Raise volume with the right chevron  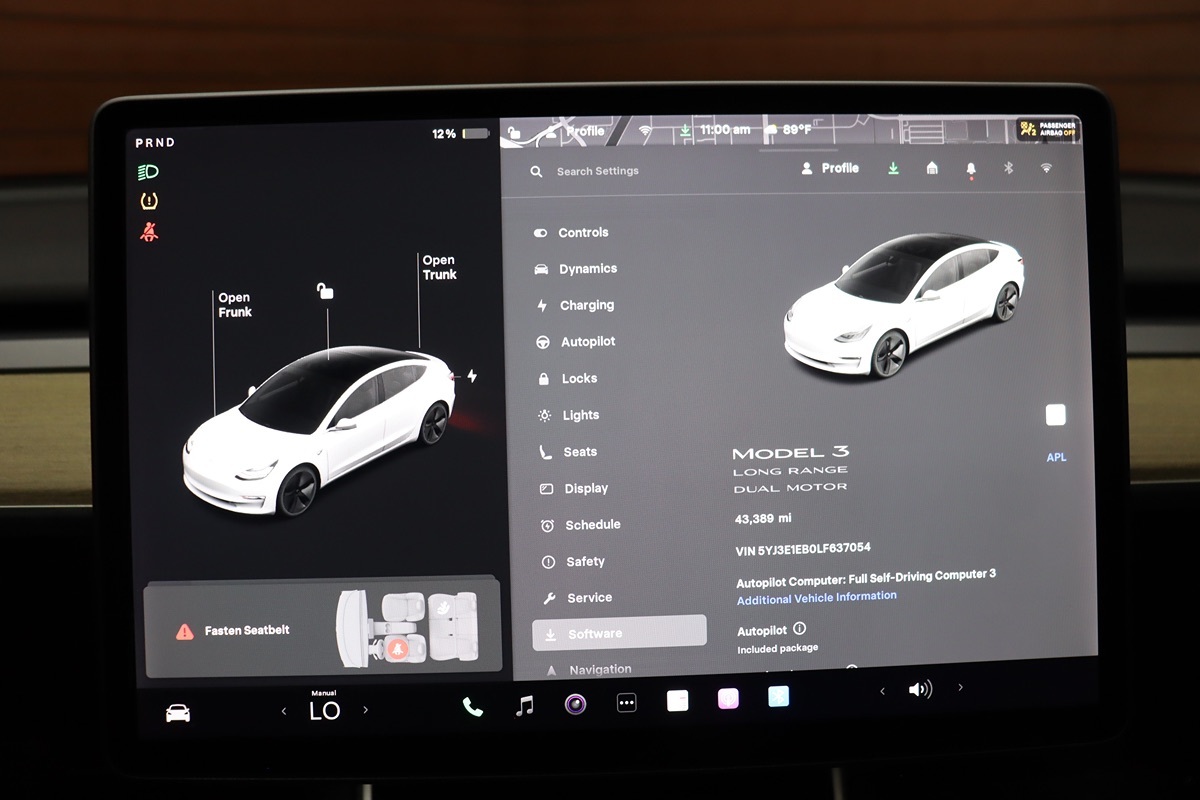click(960, 687)
